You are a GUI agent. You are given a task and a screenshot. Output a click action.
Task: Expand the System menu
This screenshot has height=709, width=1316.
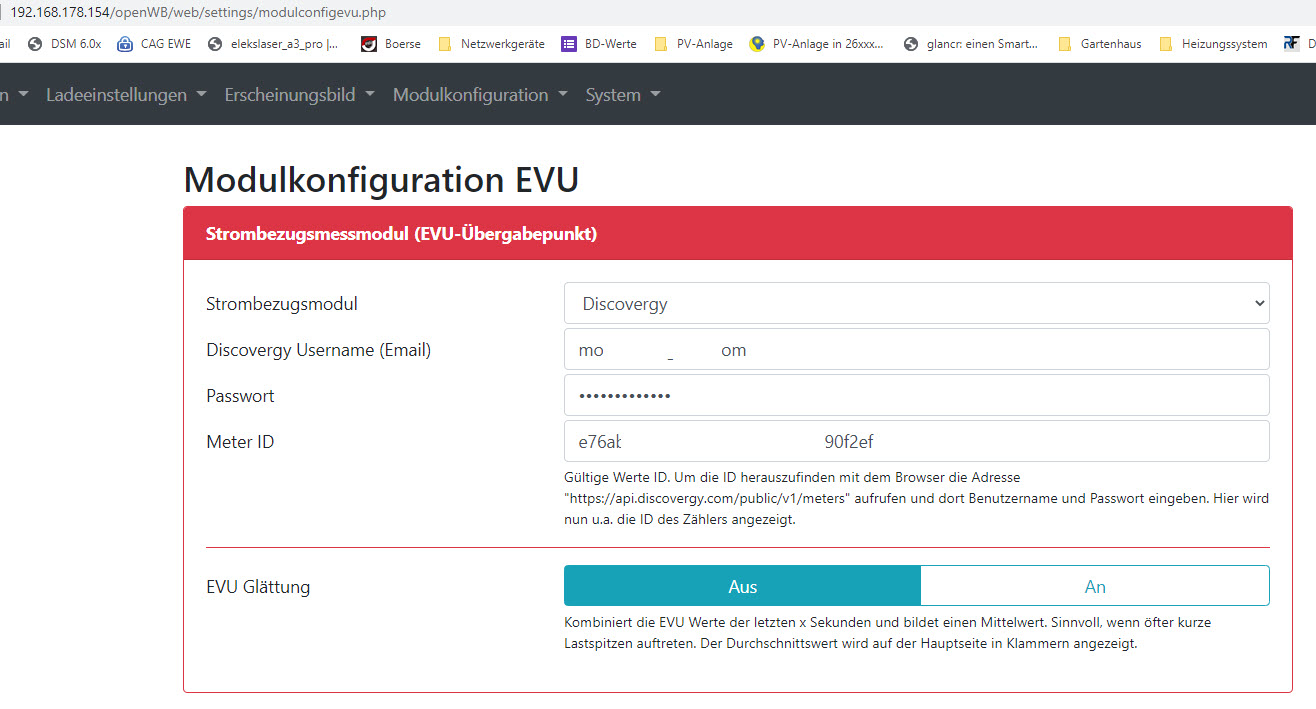[x=623, y=95]
